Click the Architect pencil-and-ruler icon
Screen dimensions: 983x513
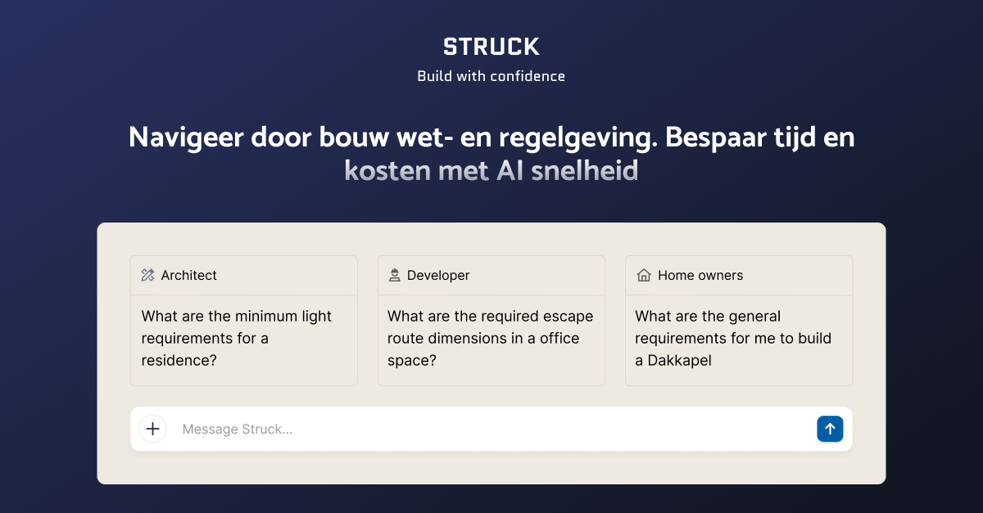click(x=147, y=275)
